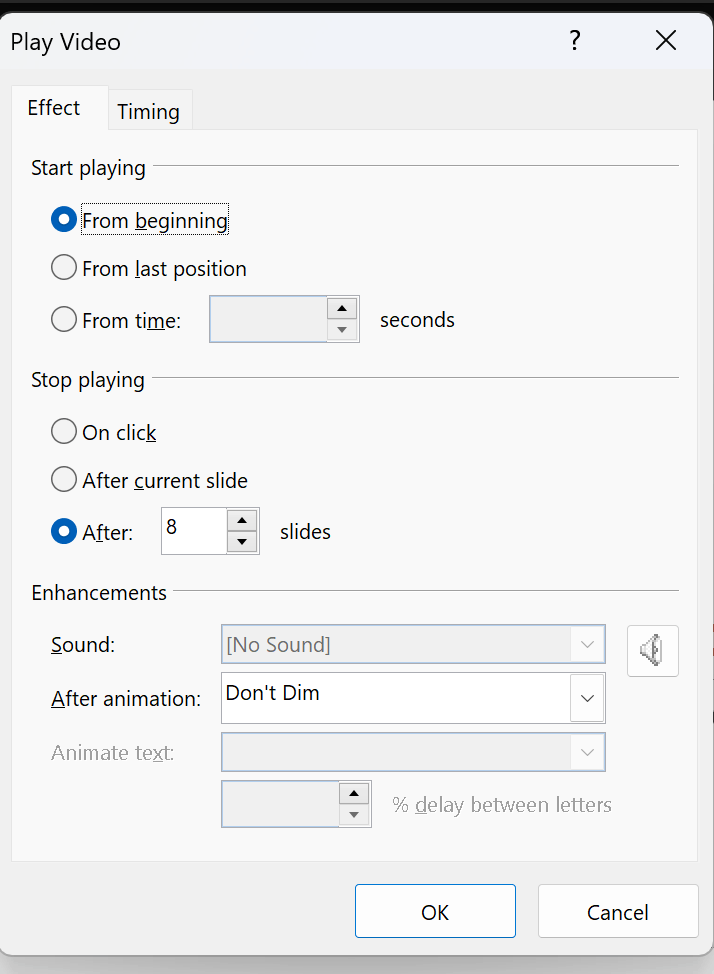Click the 'Start playing' heading
714x974 pixels.
[88, 168]
